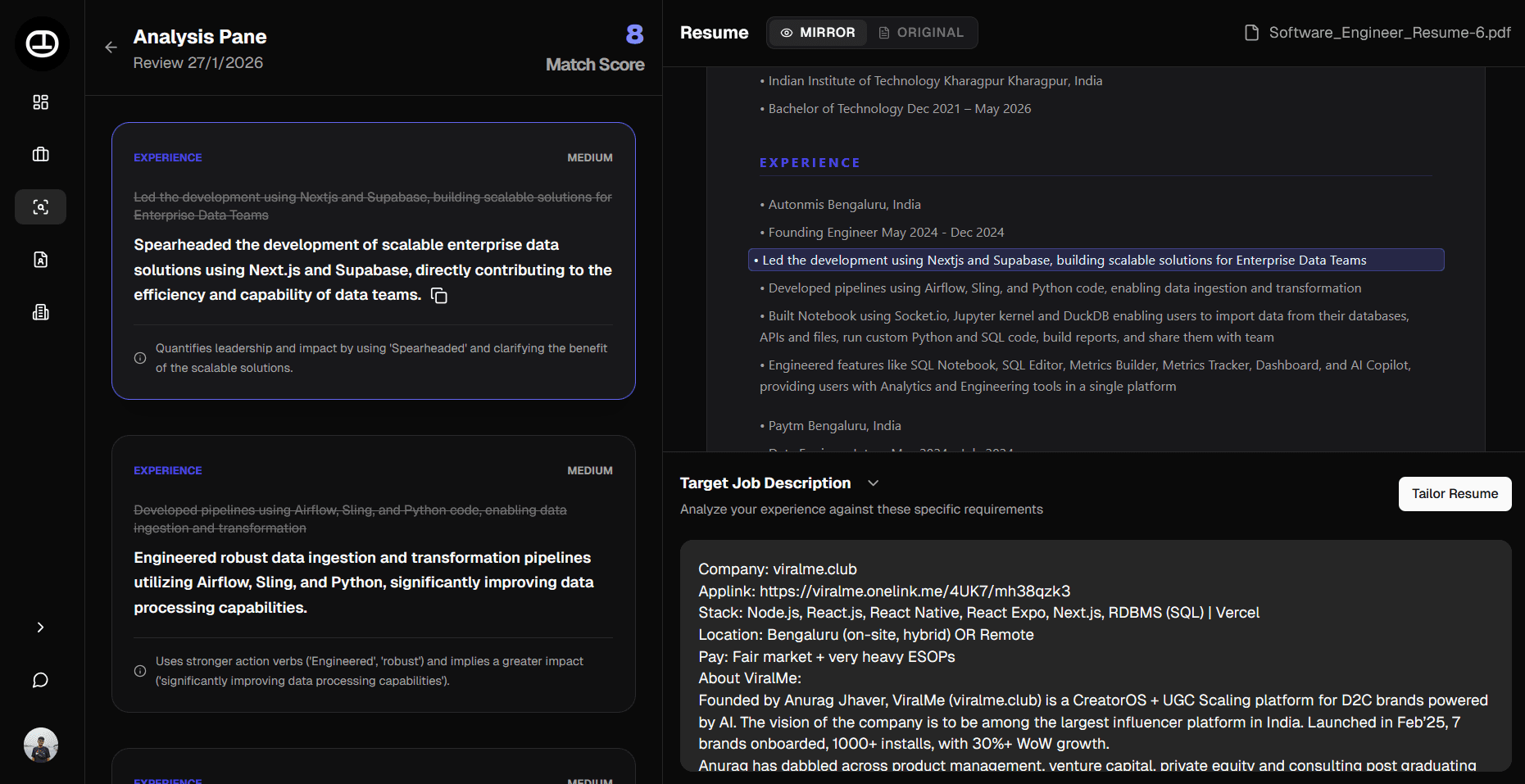1525x784 pixels.
Task: Click the info icon beside 'Quantifies leadership' note
Action: click(x=140, y=358)
